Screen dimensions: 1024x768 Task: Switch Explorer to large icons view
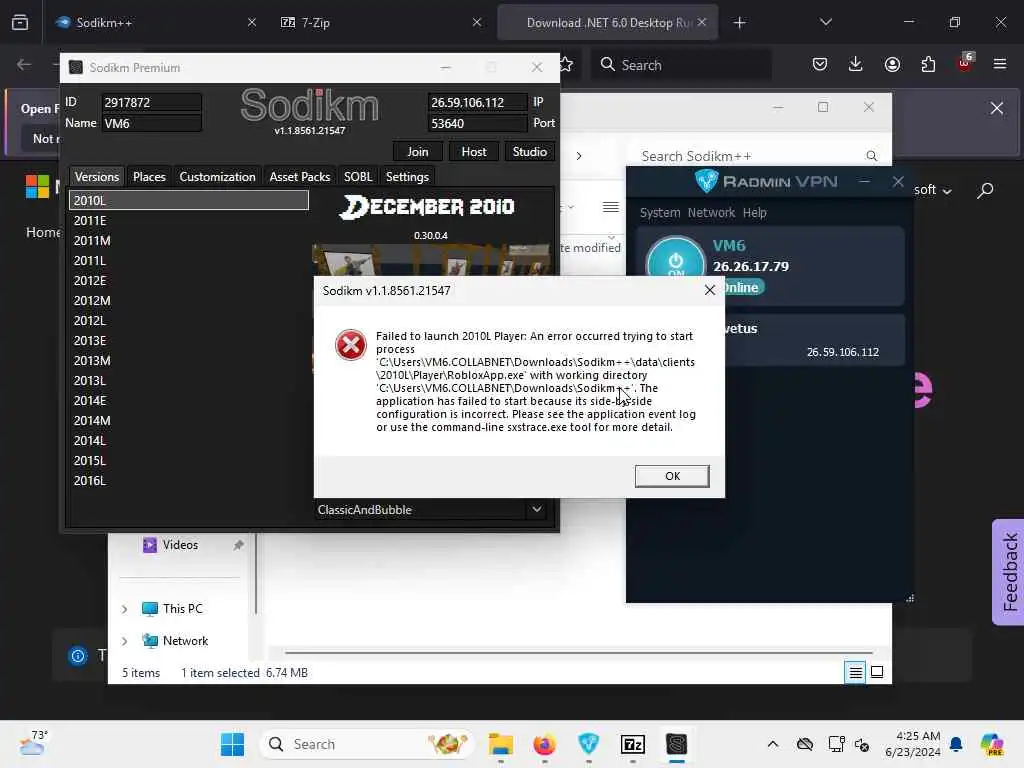click(877, 672)
